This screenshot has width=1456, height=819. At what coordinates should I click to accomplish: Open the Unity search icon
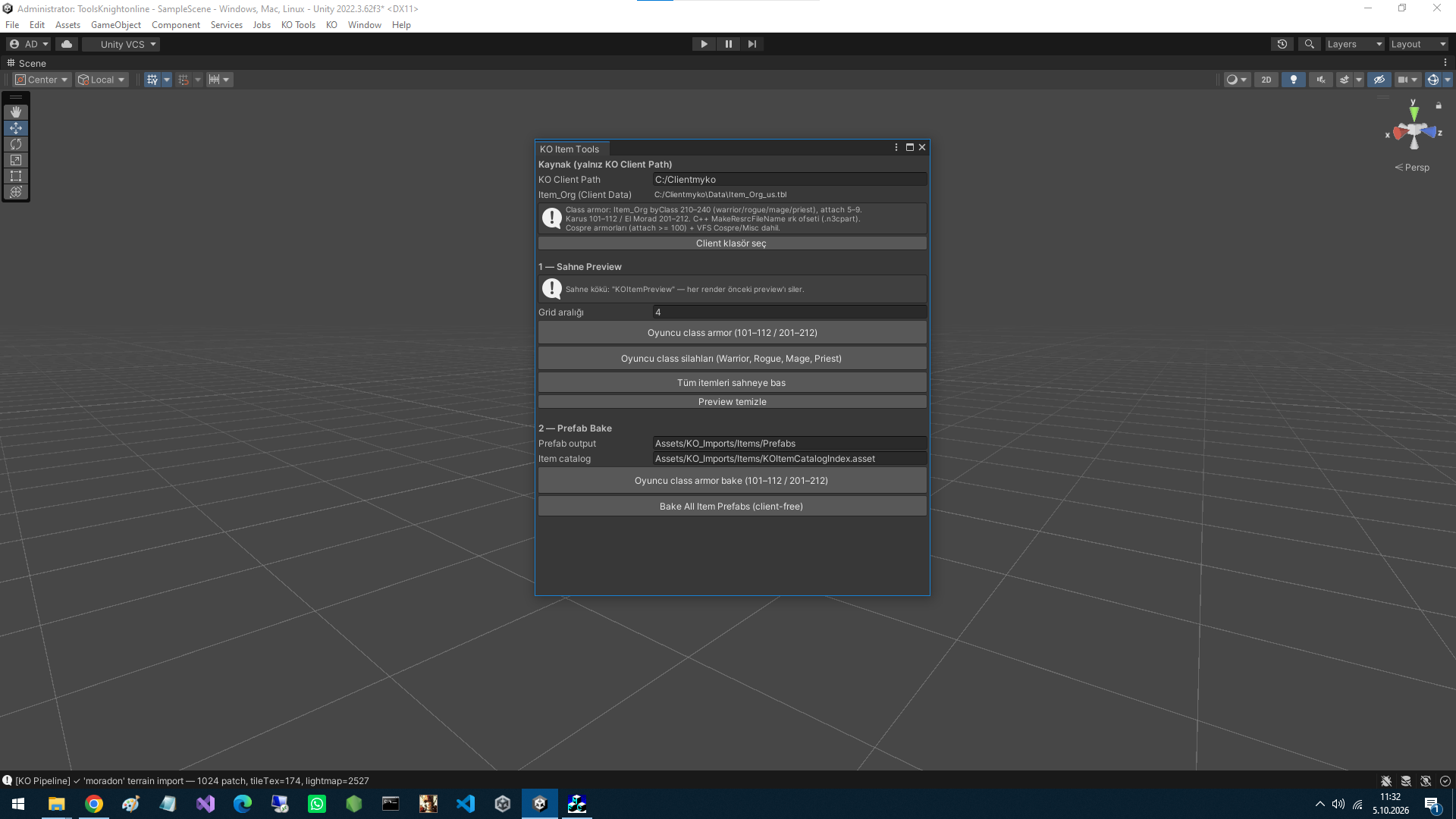pos(1309,44)
